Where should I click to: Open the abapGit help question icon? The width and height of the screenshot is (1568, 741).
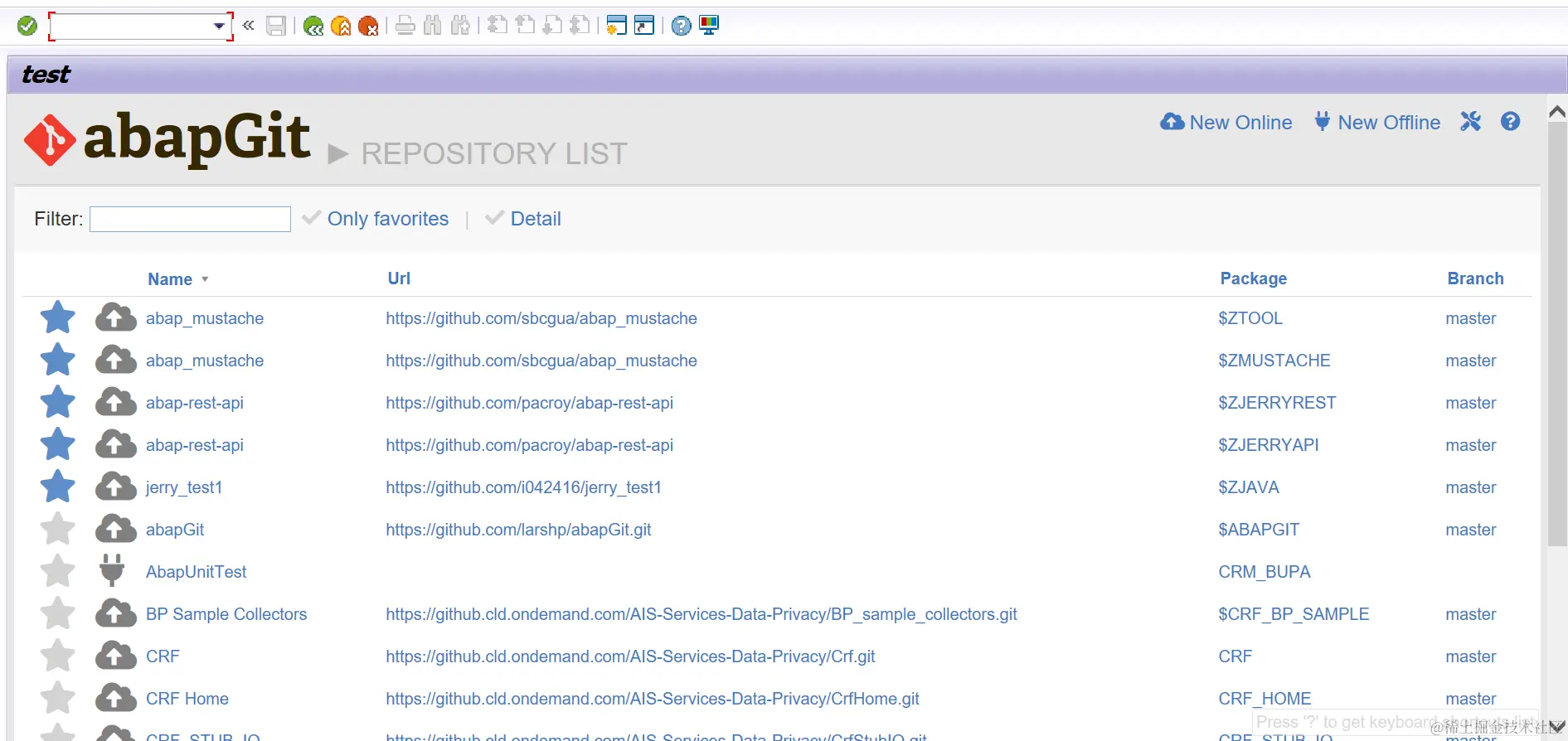[x=1511, y=122]
